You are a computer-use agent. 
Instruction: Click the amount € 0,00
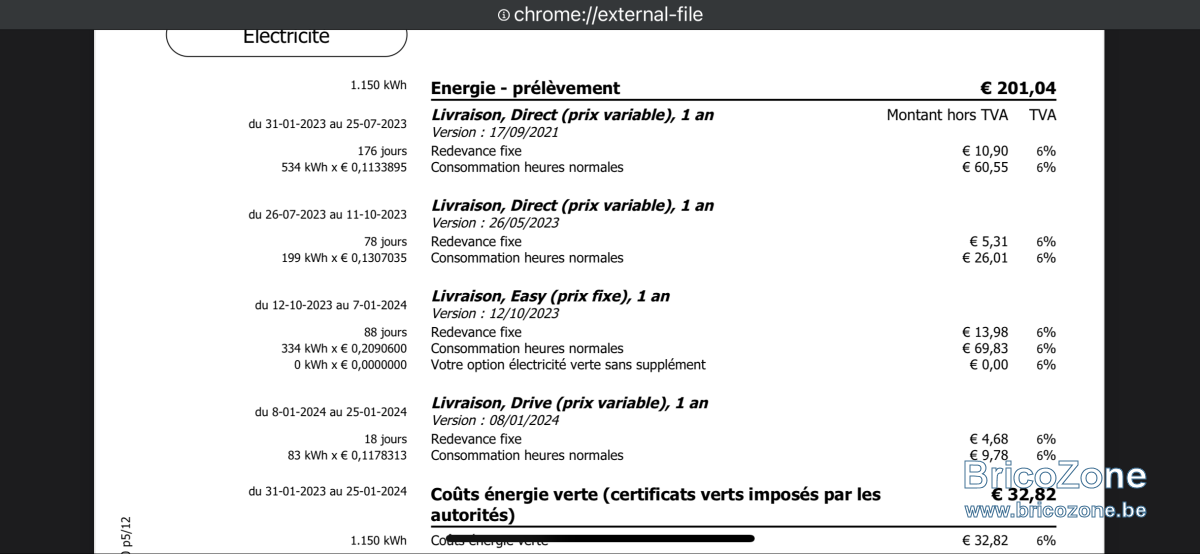pos(989,365)
